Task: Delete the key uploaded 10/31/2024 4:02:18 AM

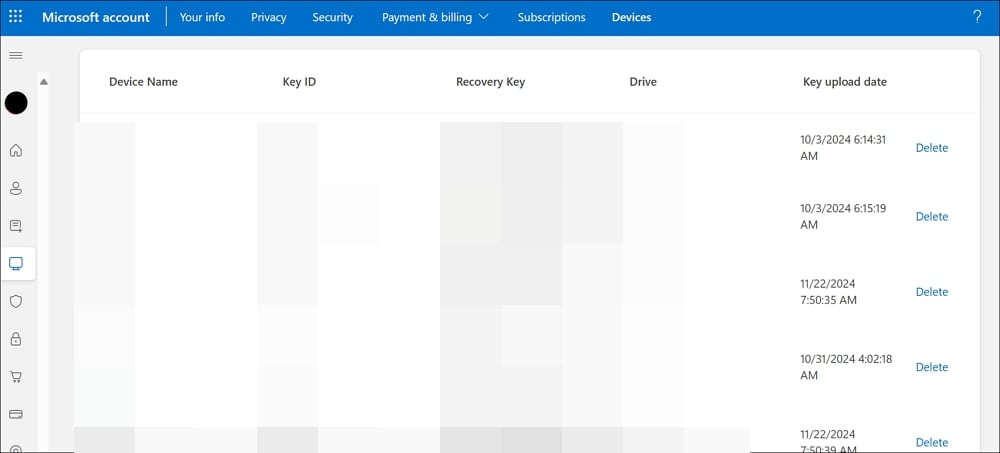Action: (931, 367)
